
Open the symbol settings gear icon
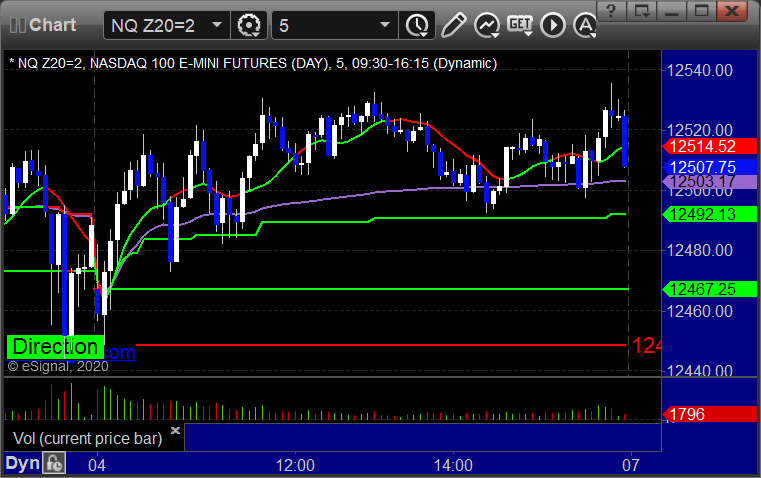[x=248, y=25]
